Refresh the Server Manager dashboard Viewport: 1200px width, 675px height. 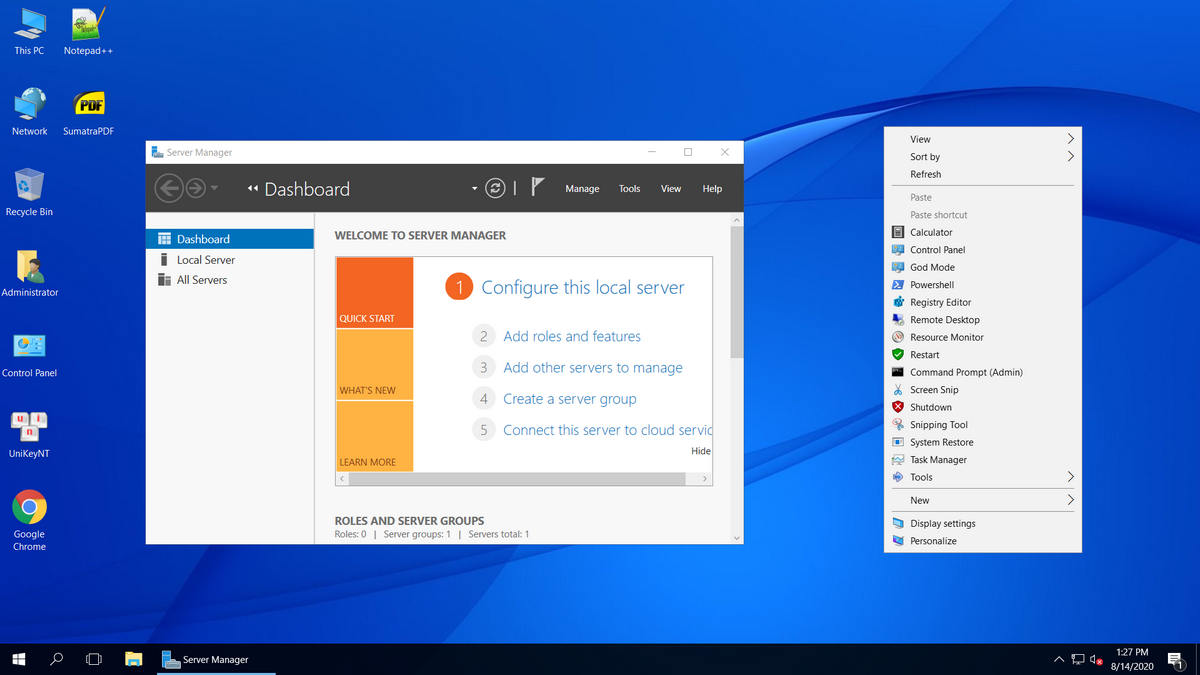(495, 188)
